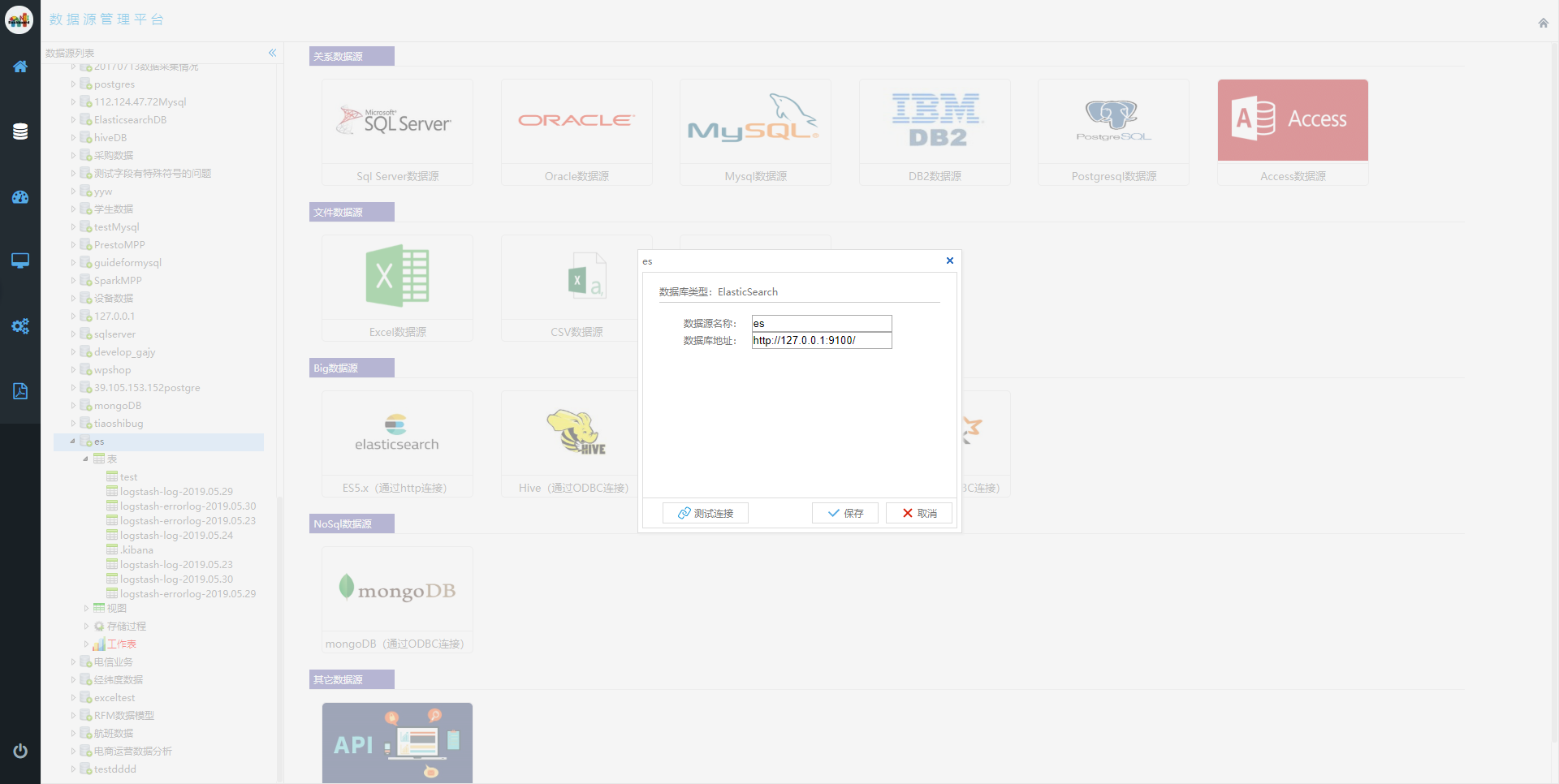Open the home icon in left sidebar
1559x784 pixels.
click(x=20, y=67)
